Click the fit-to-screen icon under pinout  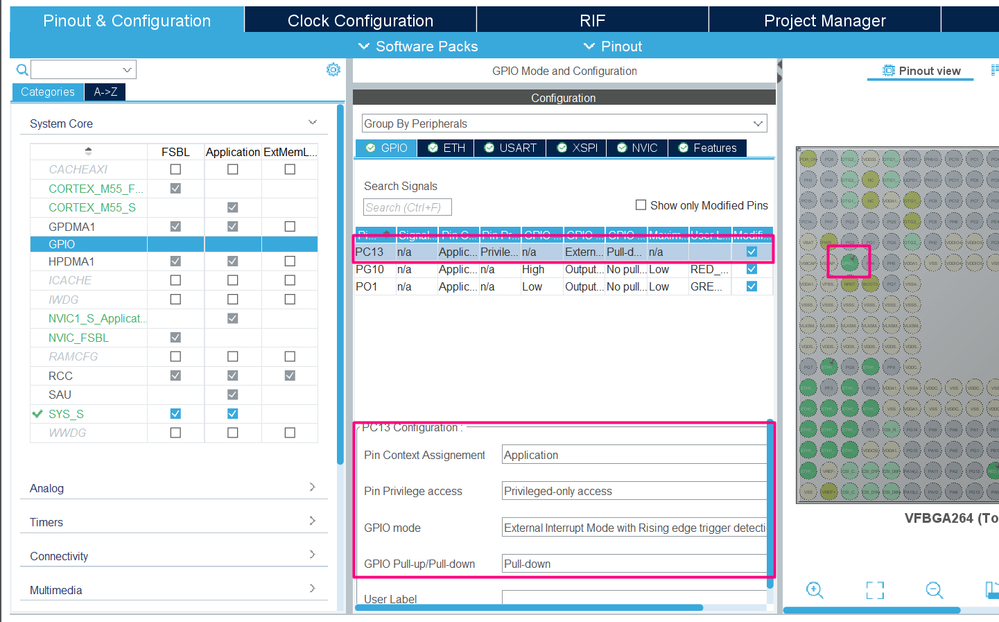click(875, 589)
